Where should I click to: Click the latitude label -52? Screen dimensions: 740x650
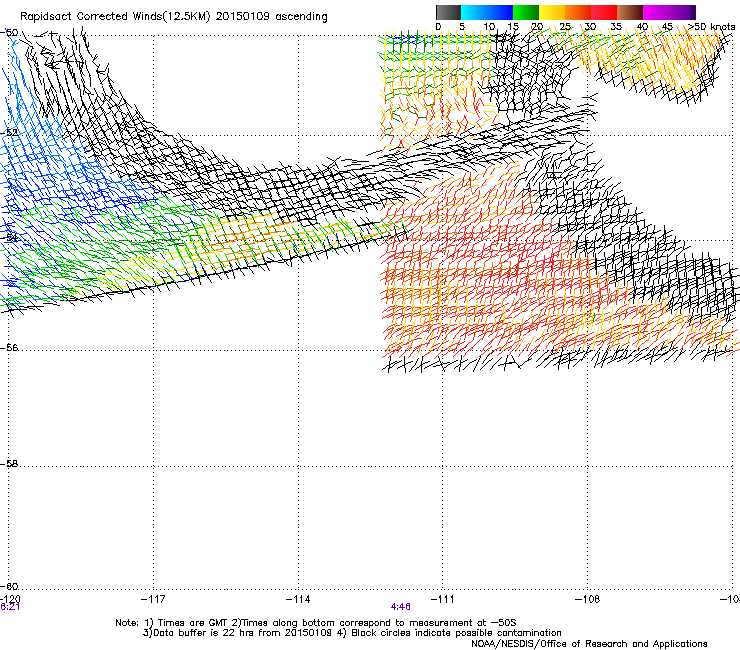click(9, 133)
